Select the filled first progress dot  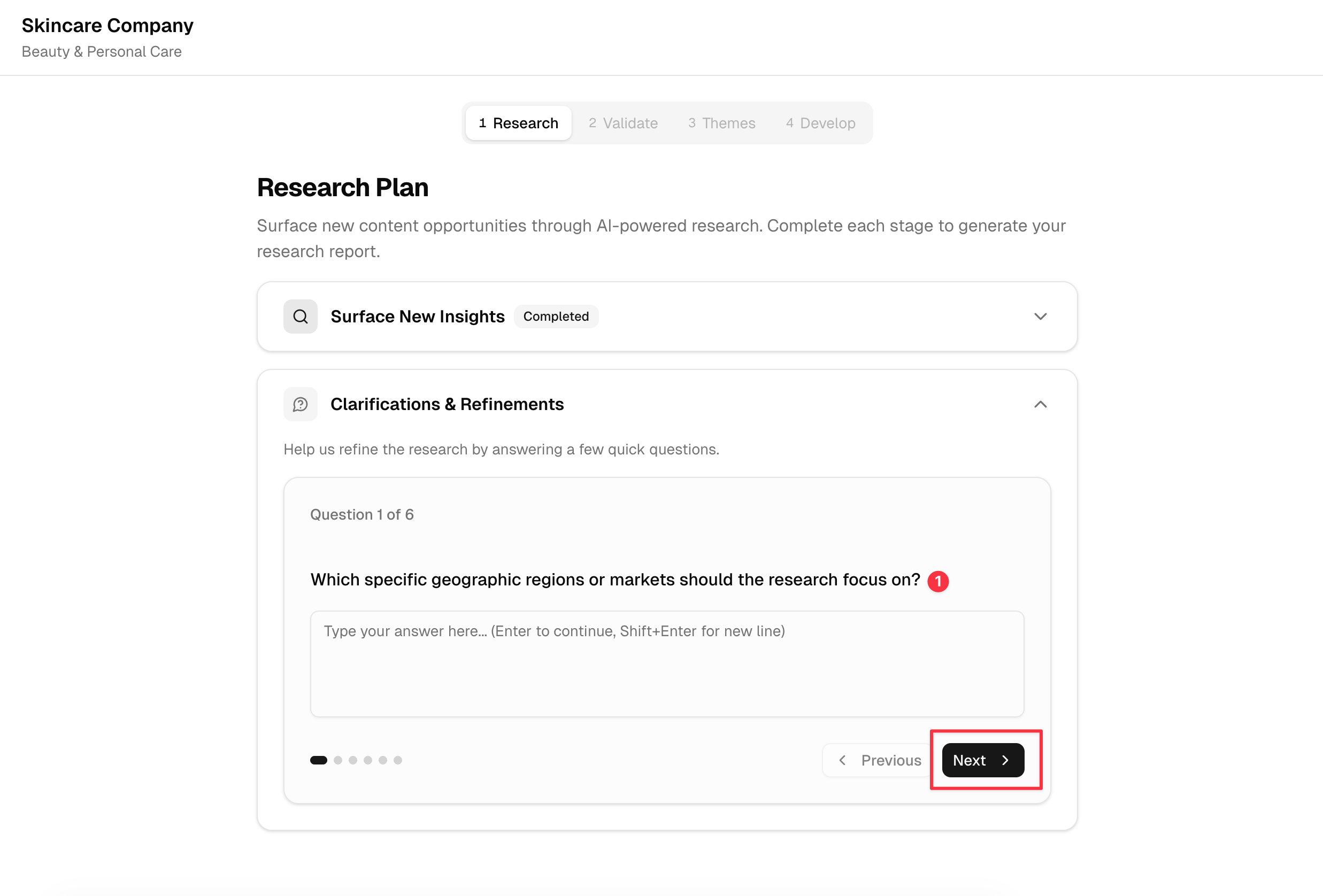click(x=318, y=760)
